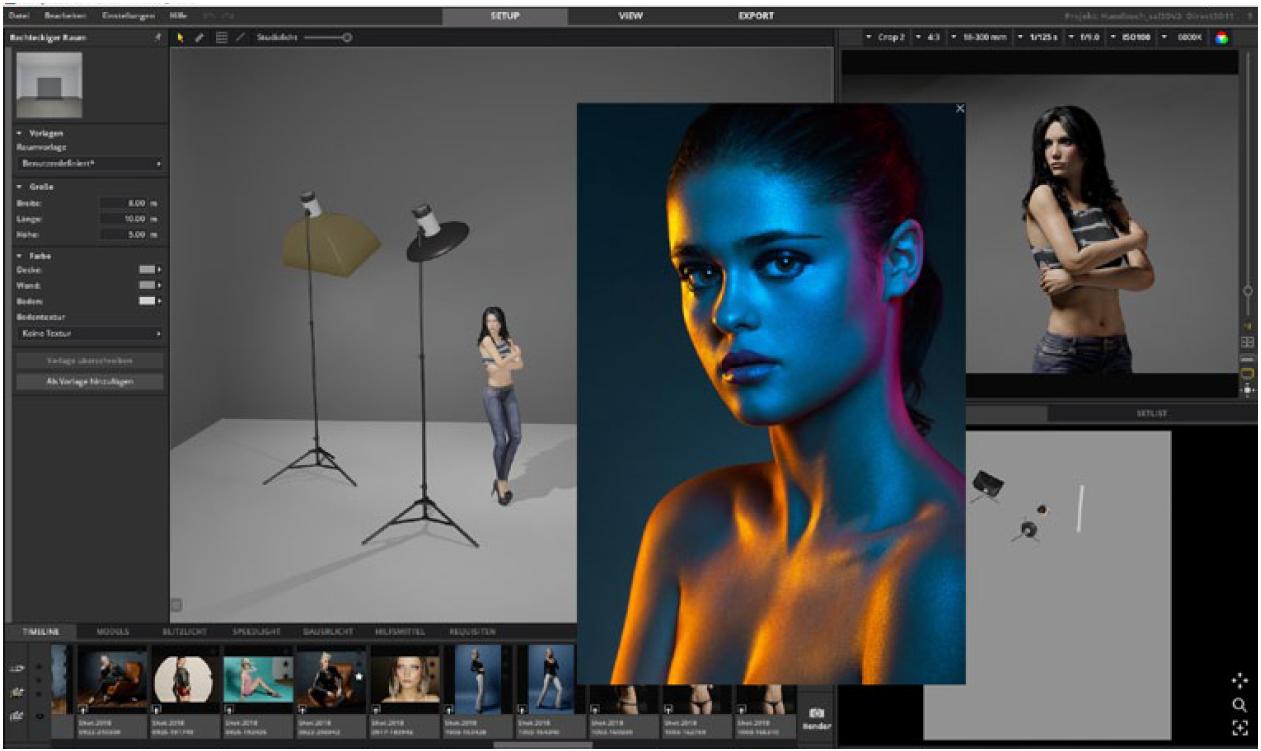Toggle the star on fourth timeline shot

(358, 678)
